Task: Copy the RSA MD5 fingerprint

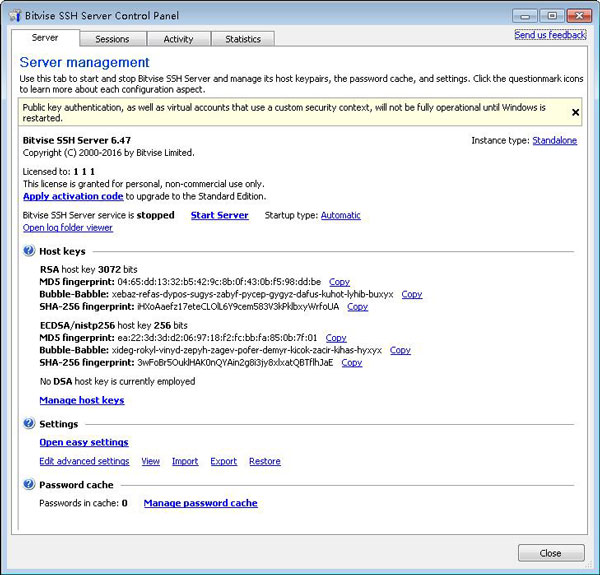Action: pyautogui.click(x=339, y=282)
